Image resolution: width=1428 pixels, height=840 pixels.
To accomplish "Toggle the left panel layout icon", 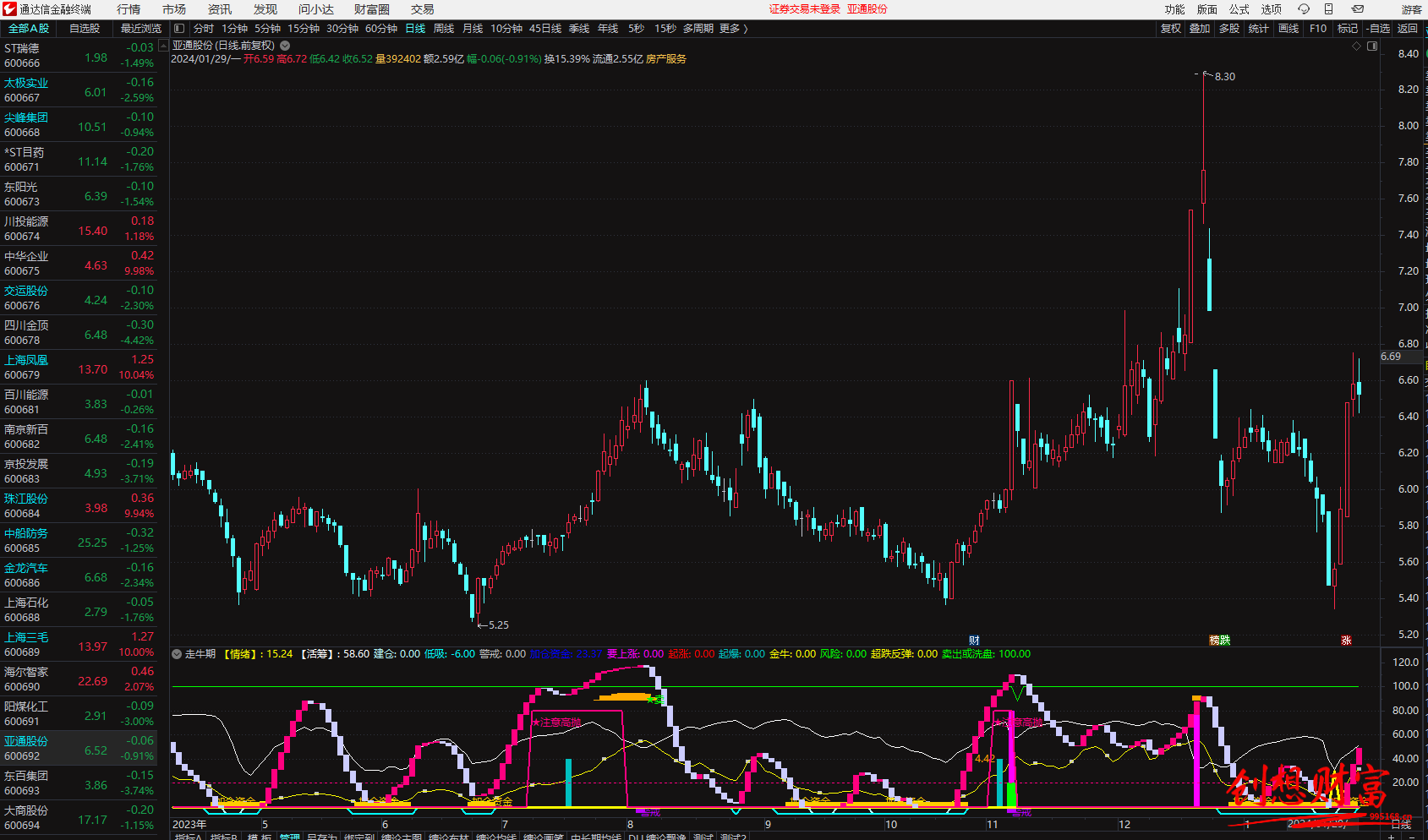I will [179, 29].
